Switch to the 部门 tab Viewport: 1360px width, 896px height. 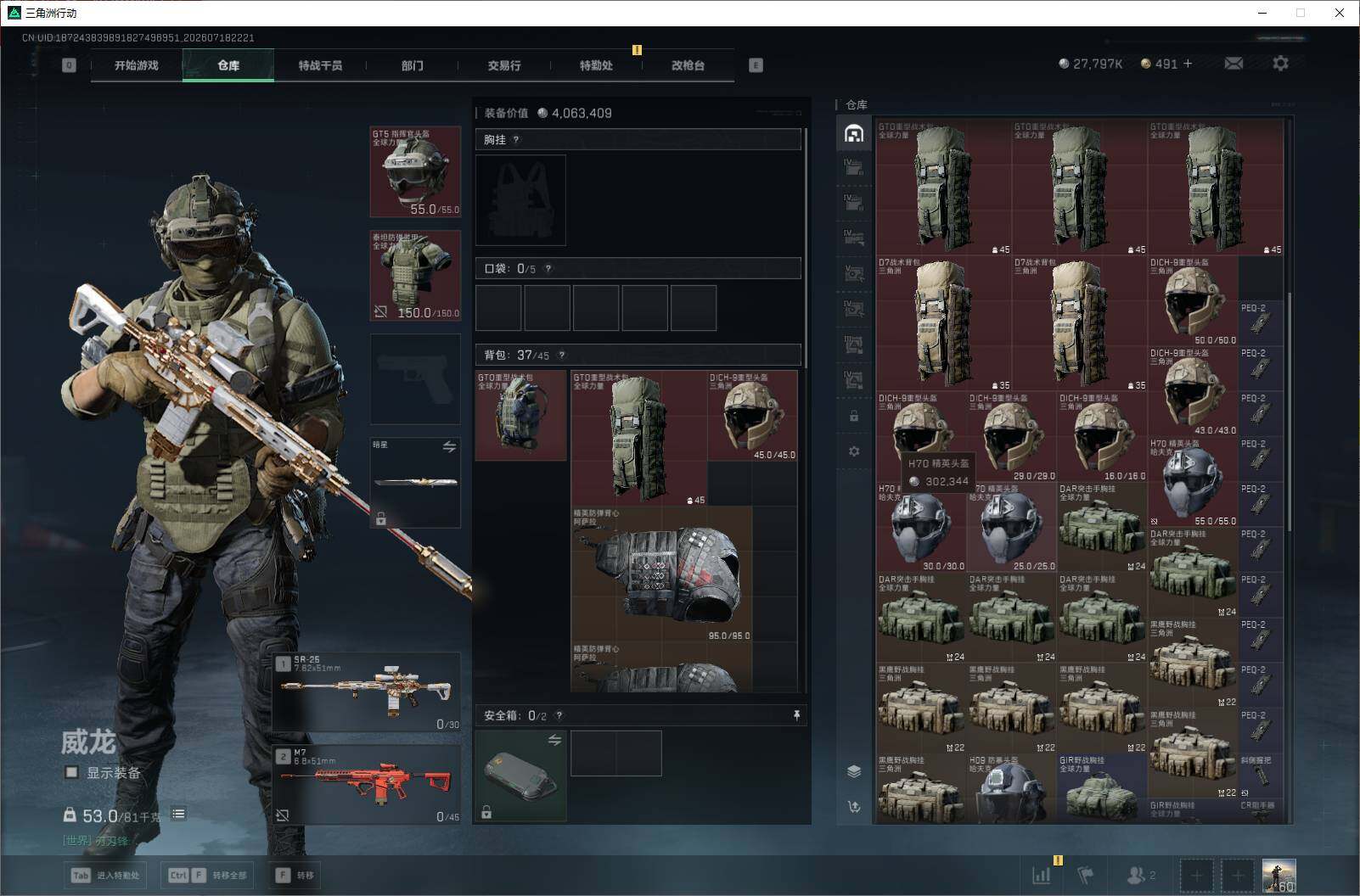pos(413,65)
